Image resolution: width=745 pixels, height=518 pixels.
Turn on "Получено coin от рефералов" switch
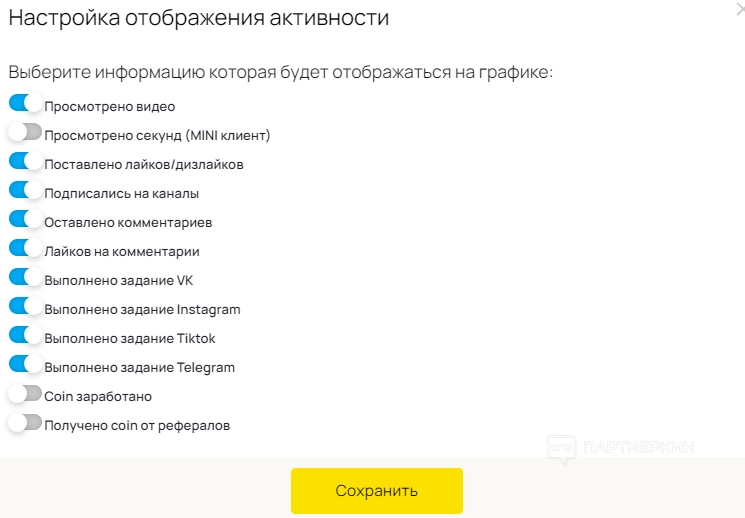[x=25, y=422]
